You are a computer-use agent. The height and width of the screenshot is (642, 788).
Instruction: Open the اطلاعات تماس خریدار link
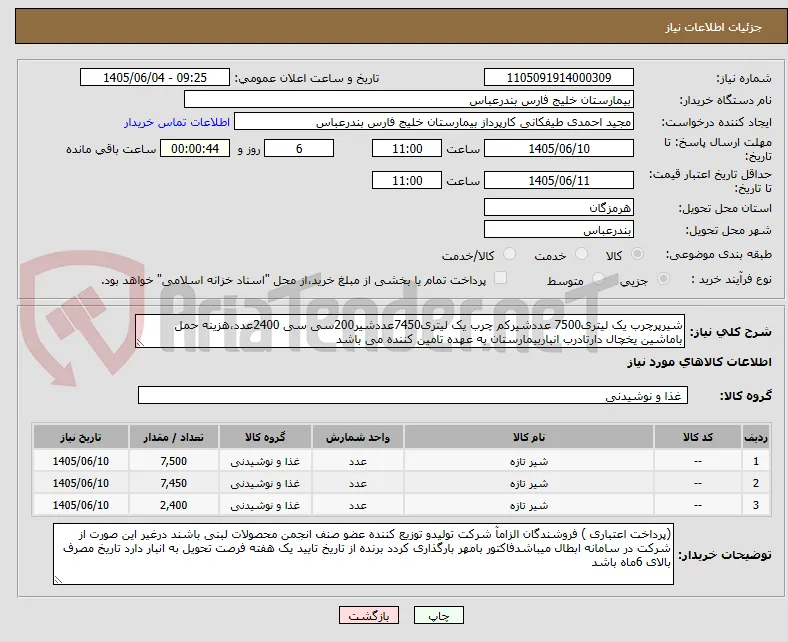[177, 122]
